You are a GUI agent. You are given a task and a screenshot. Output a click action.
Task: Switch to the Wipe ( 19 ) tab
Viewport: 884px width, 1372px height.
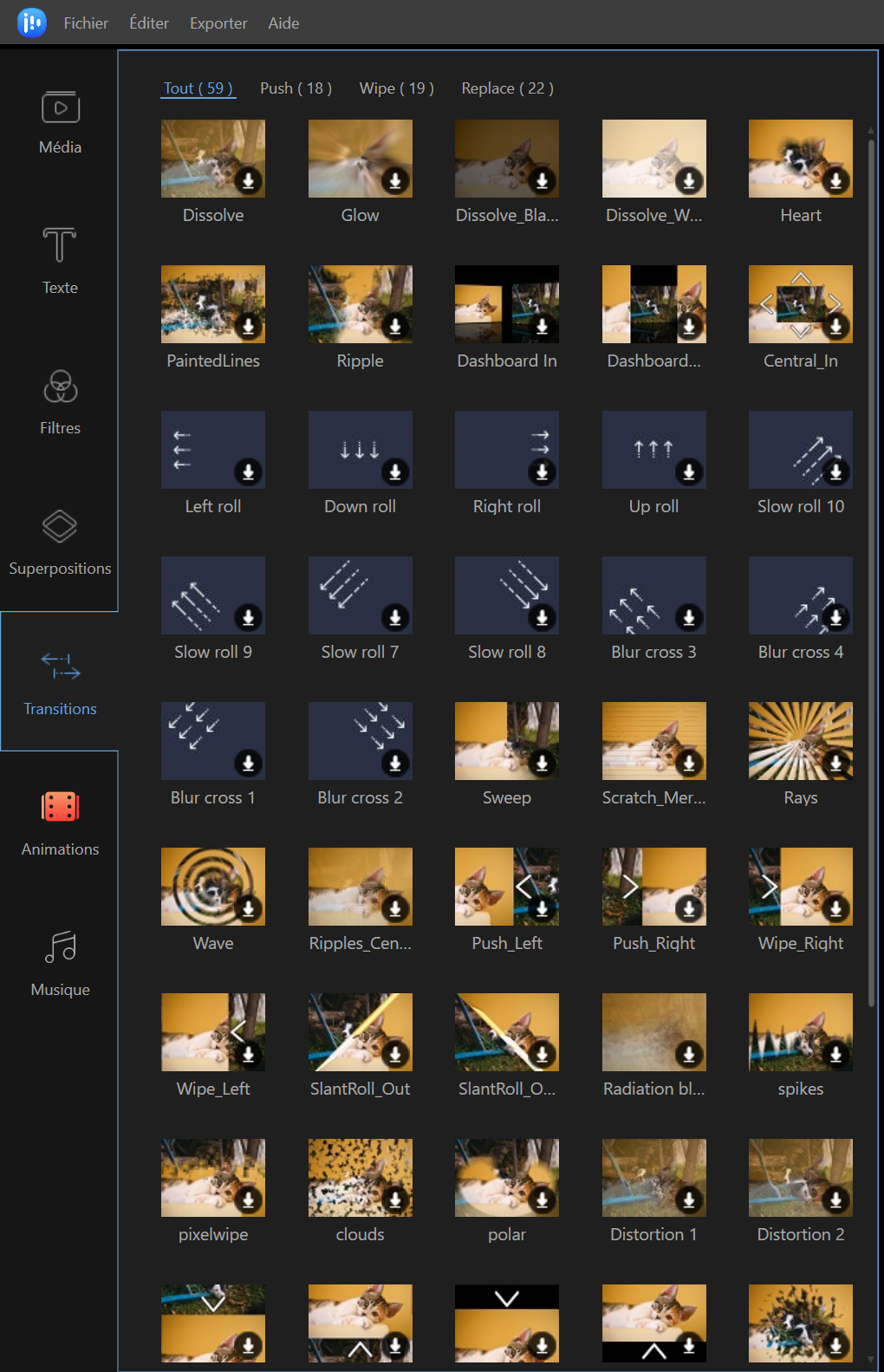click(x=396, y=88)
